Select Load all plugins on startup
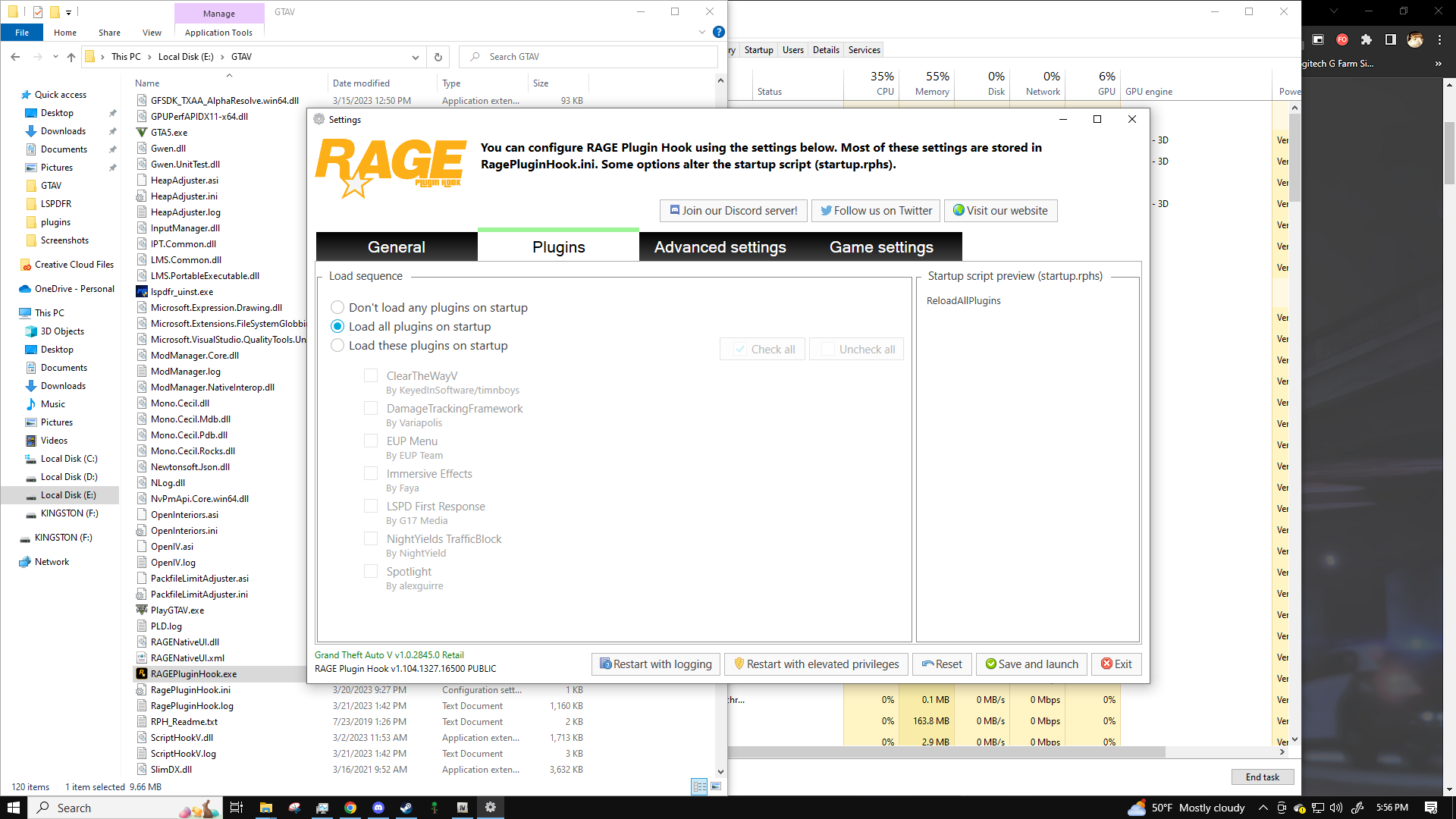This screenshot has width=1456, height=819. 337,326
